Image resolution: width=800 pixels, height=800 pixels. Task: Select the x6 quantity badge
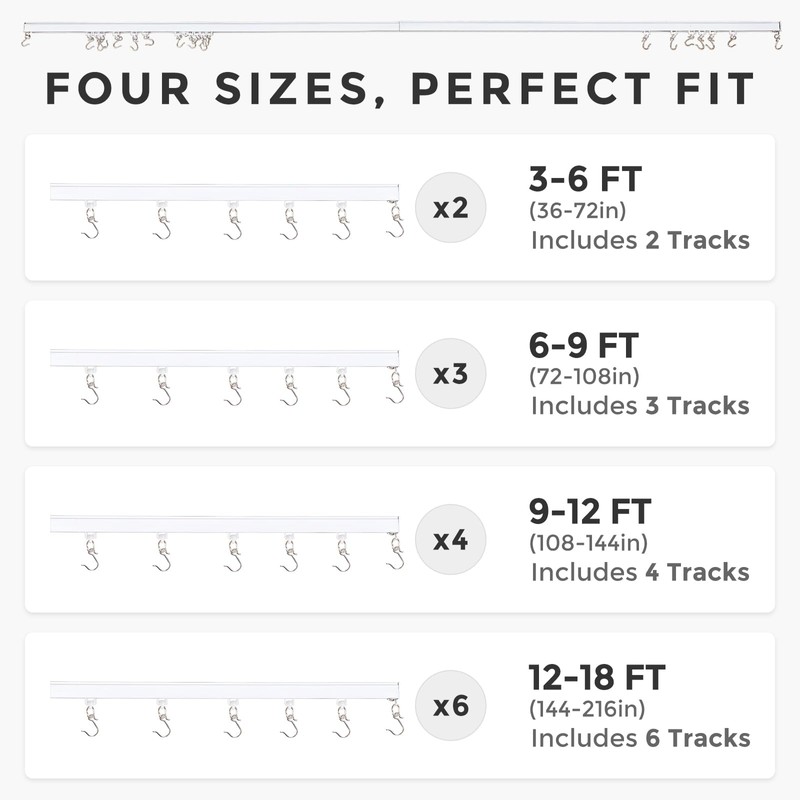[x=450, y=706]
